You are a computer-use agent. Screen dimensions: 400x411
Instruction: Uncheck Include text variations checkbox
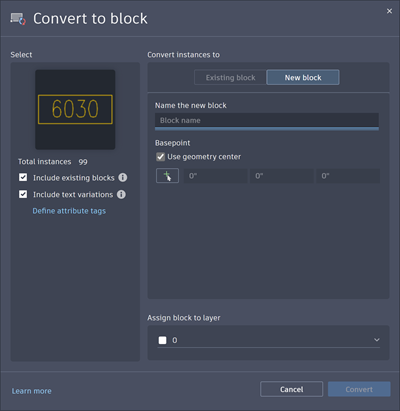tap(23, 194)
